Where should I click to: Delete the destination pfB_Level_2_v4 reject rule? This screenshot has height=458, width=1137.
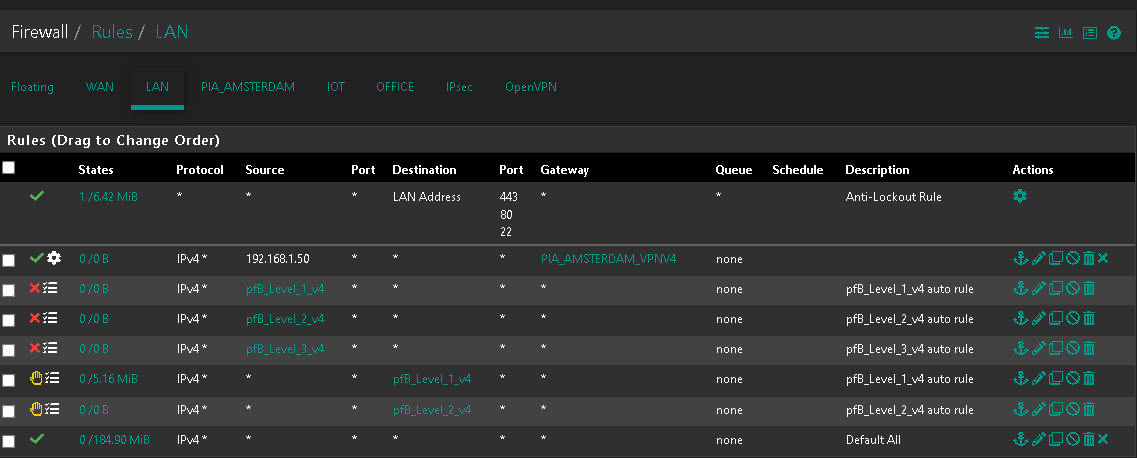[x=1088, y=409]
